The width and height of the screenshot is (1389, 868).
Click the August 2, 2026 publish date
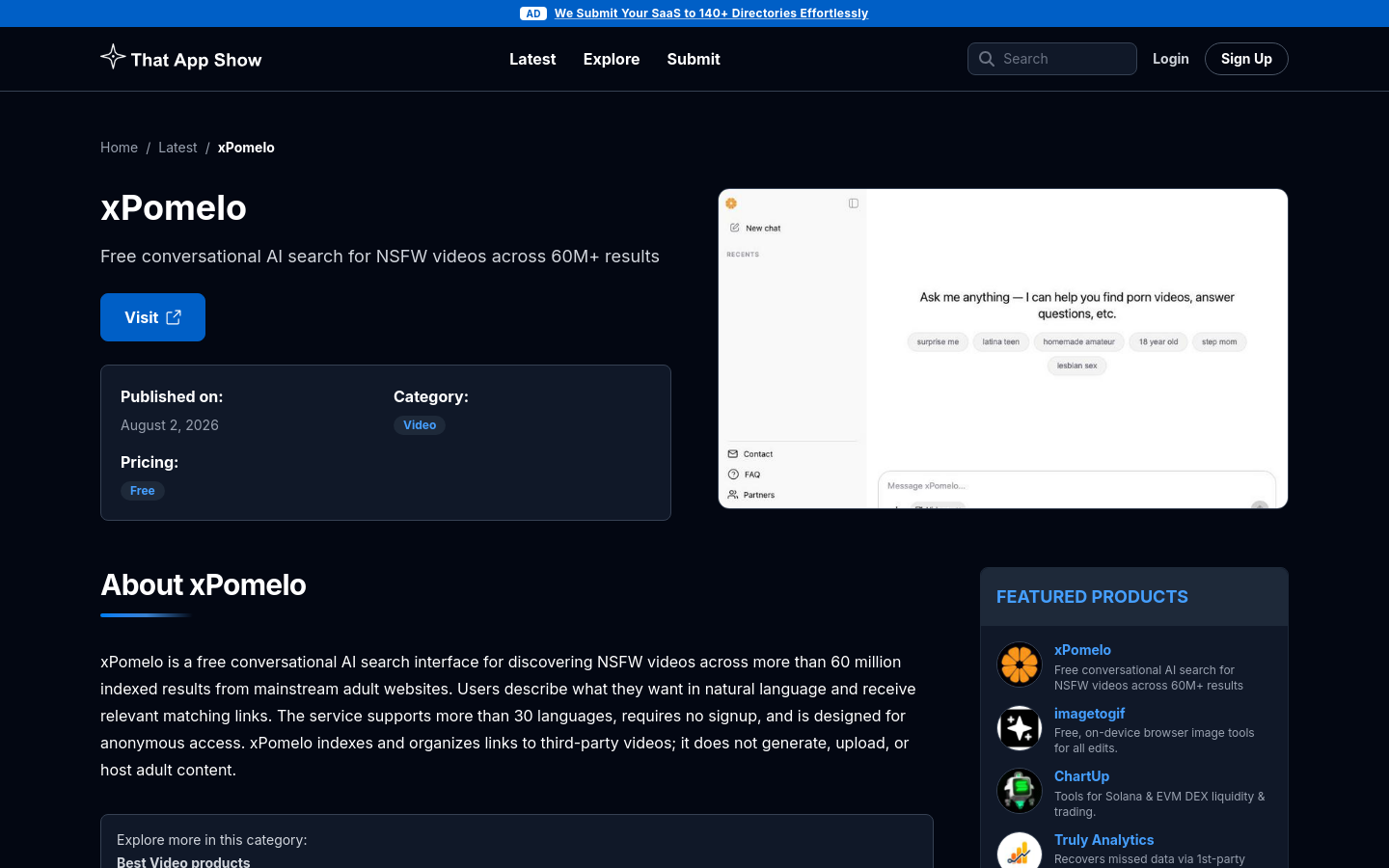point(170,425)
